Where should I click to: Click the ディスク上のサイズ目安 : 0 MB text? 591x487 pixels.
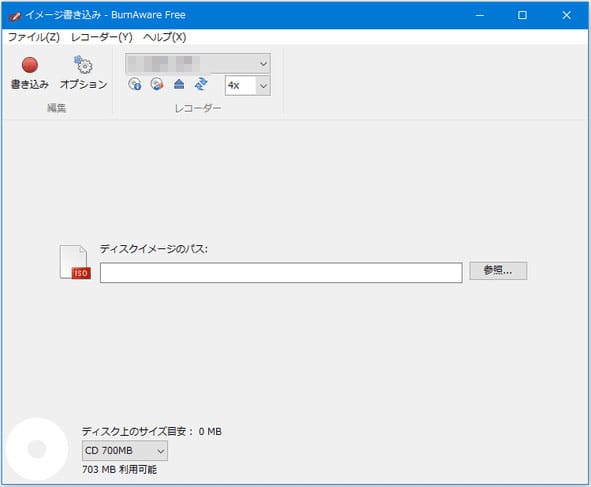[152, 431]
